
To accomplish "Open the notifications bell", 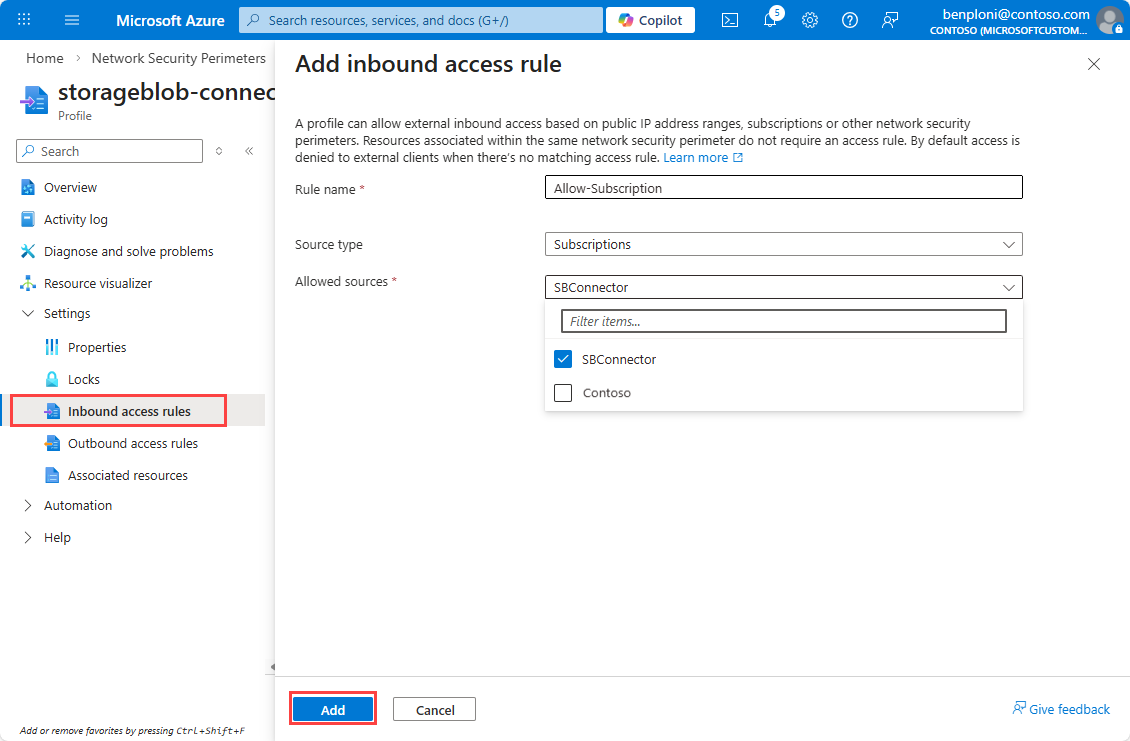I will coord(769,20).
